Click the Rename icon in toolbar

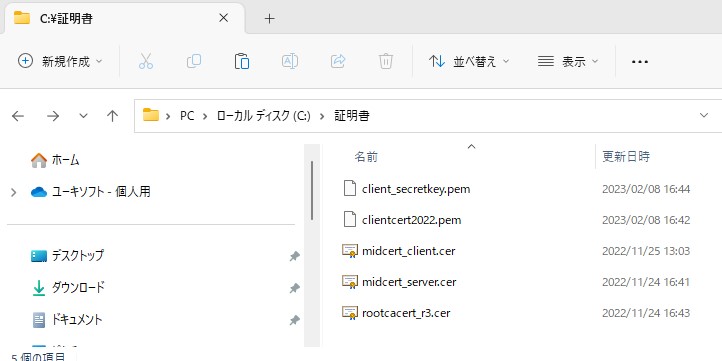290,61
